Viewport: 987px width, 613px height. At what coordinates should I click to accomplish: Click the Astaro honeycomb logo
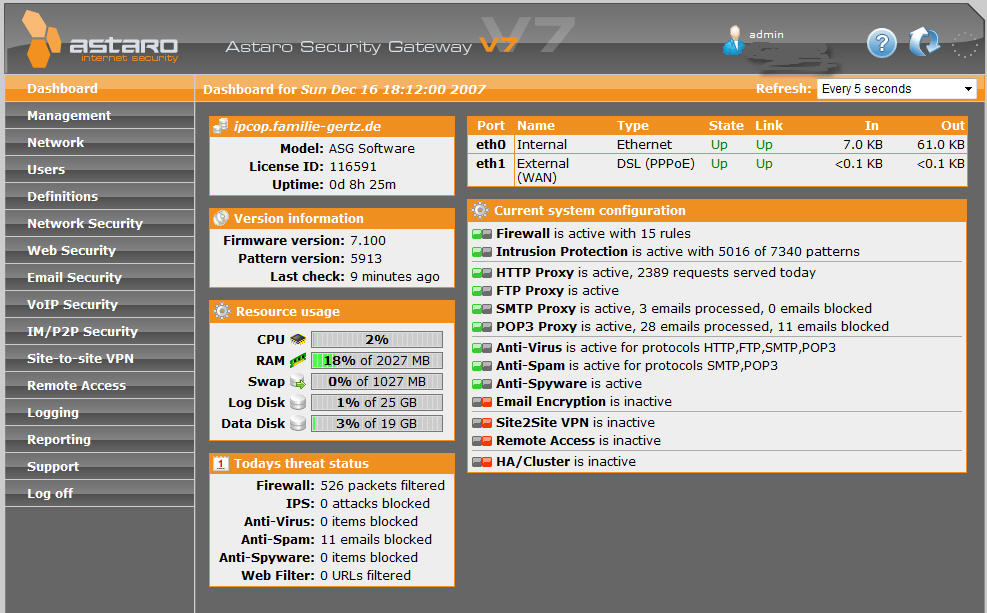(x=42, y=38)
